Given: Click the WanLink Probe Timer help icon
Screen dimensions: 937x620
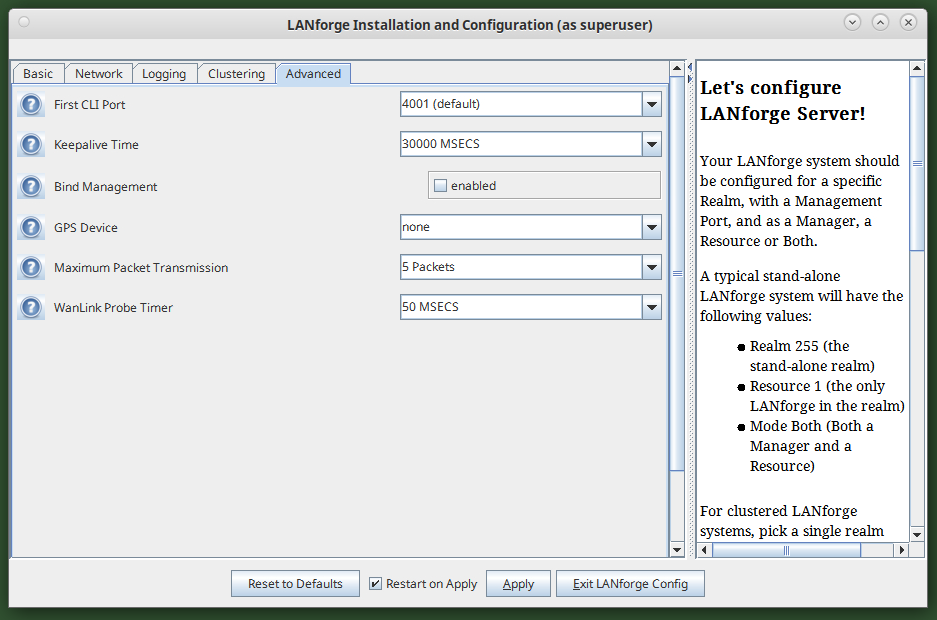Looking at the screenshot, I should (31, 307).
